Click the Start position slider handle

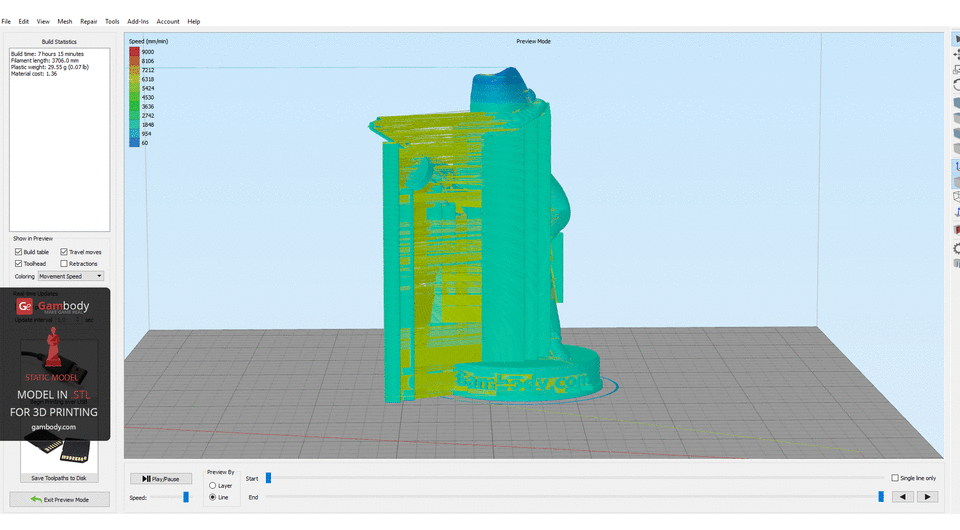coord(268,478)
